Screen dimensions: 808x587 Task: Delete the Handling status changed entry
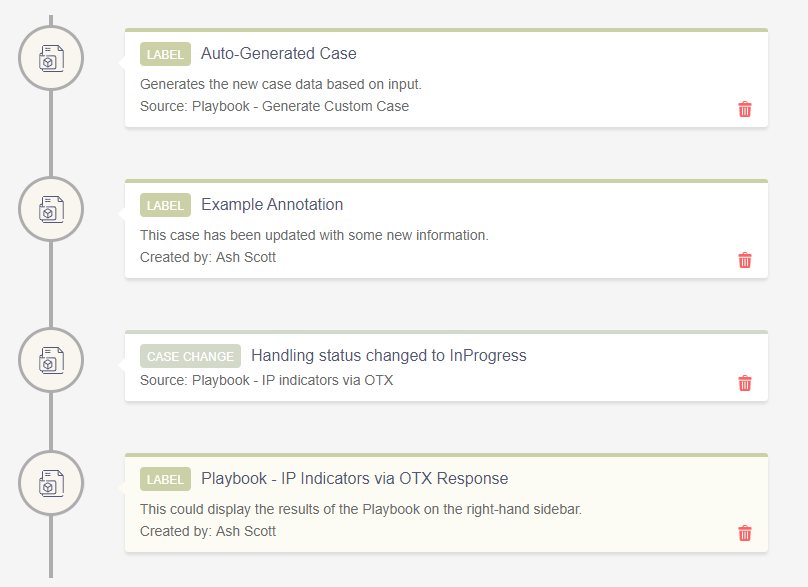click(x=745, y=383)
